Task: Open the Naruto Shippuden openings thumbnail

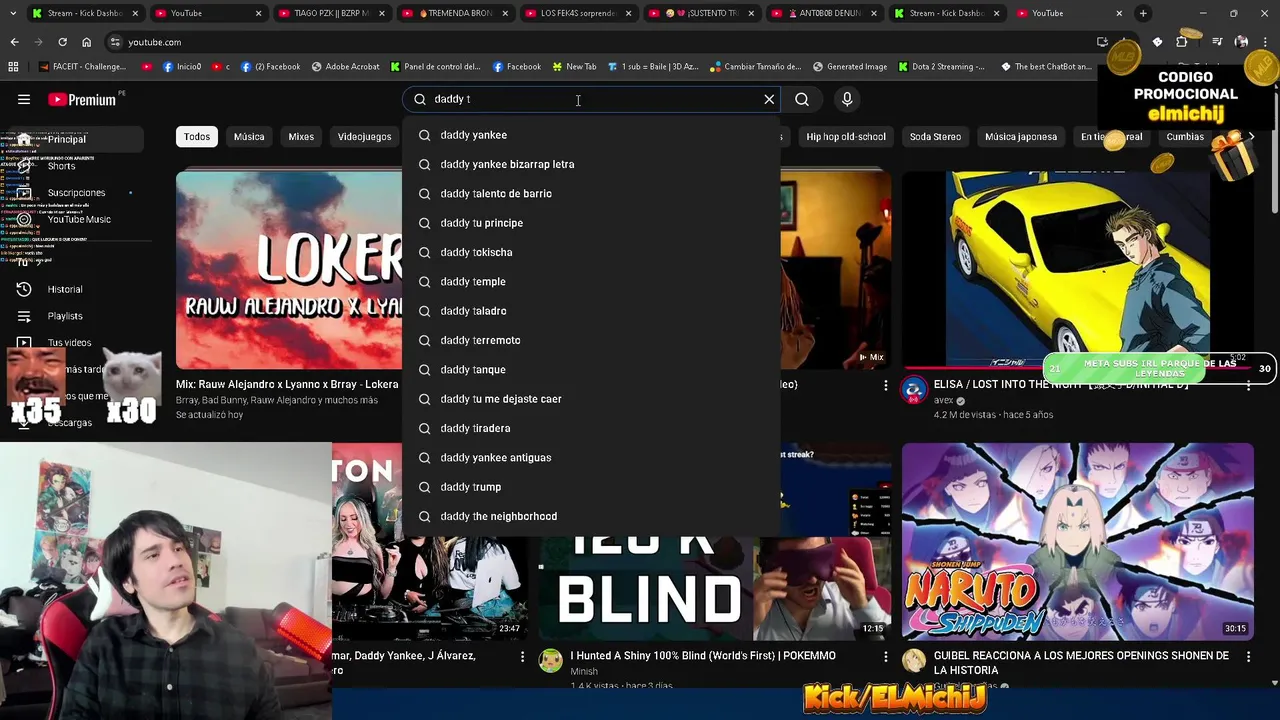Action: pos(1077,541)
